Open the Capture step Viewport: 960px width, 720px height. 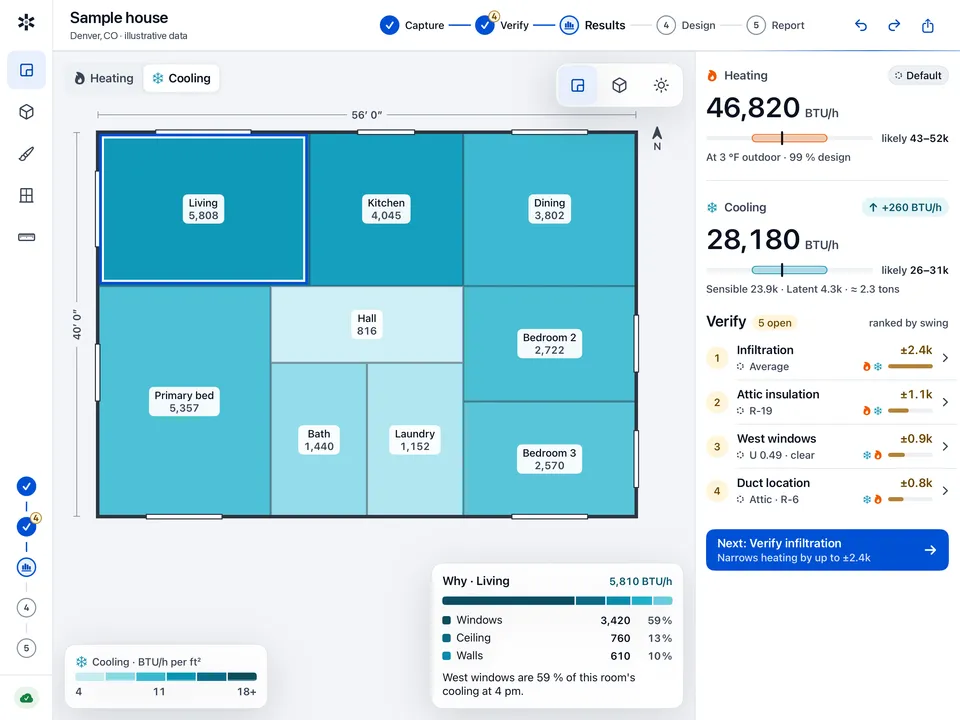pos(412,25)
